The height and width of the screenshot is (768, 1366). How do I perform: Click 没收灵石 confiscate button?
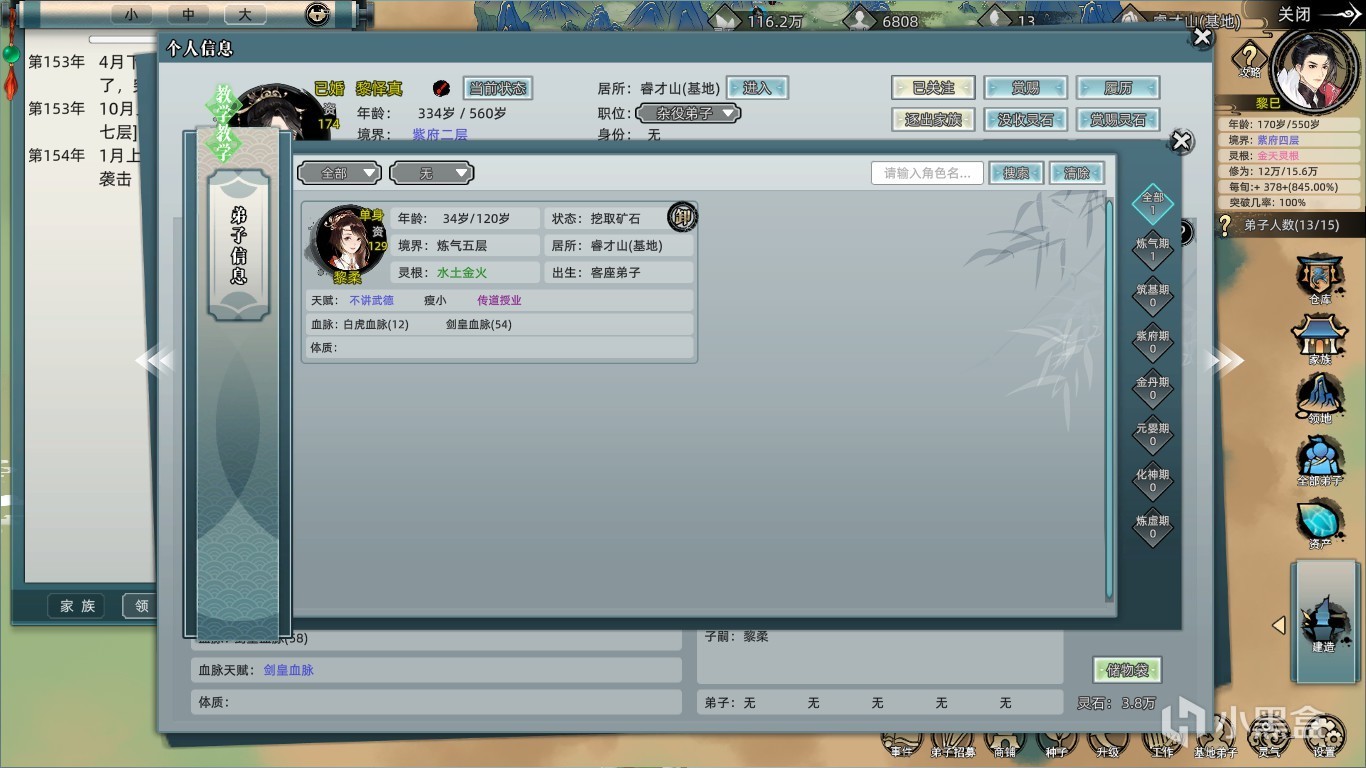[x=1025, y=120]
